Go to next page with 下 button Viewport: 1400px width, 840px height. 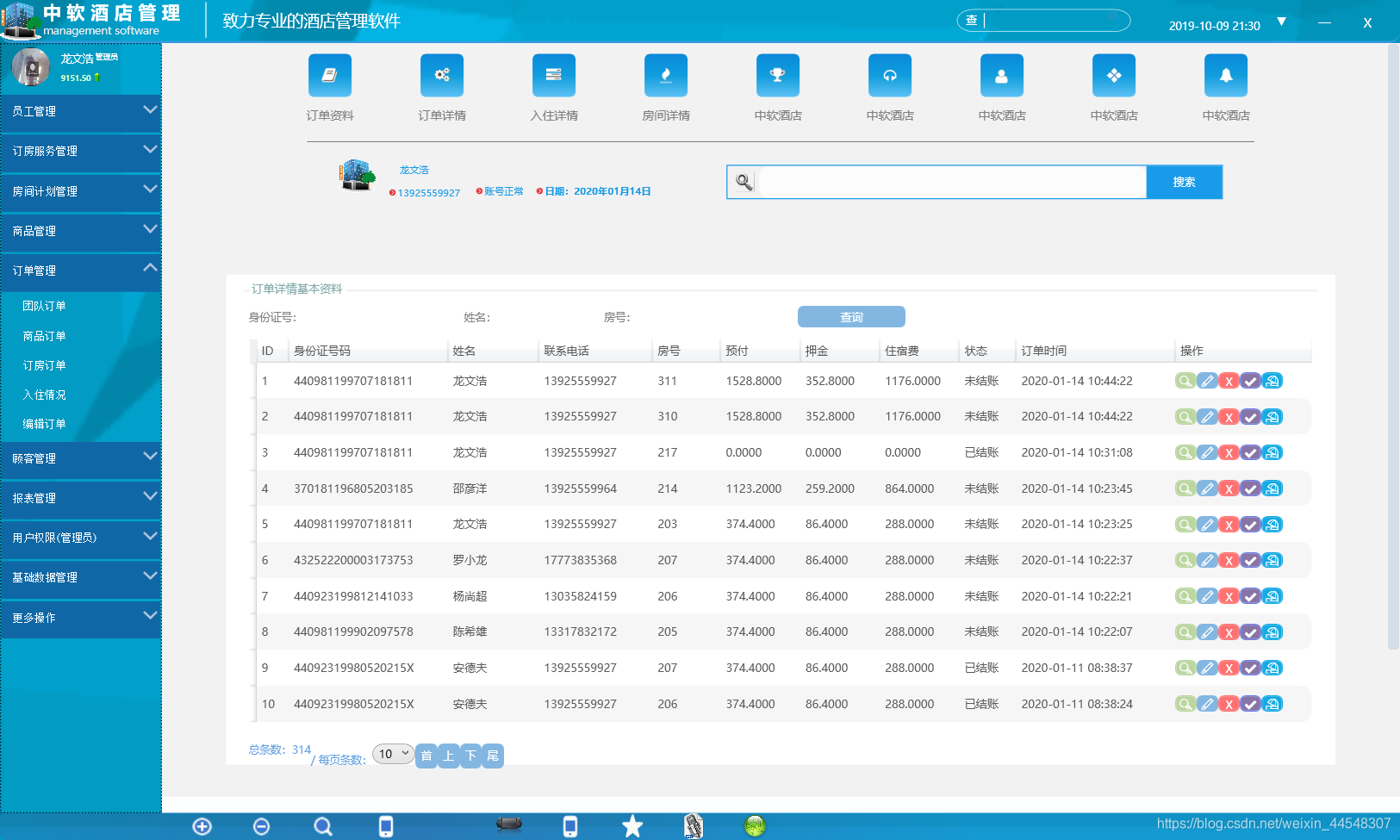click(470, 756)
